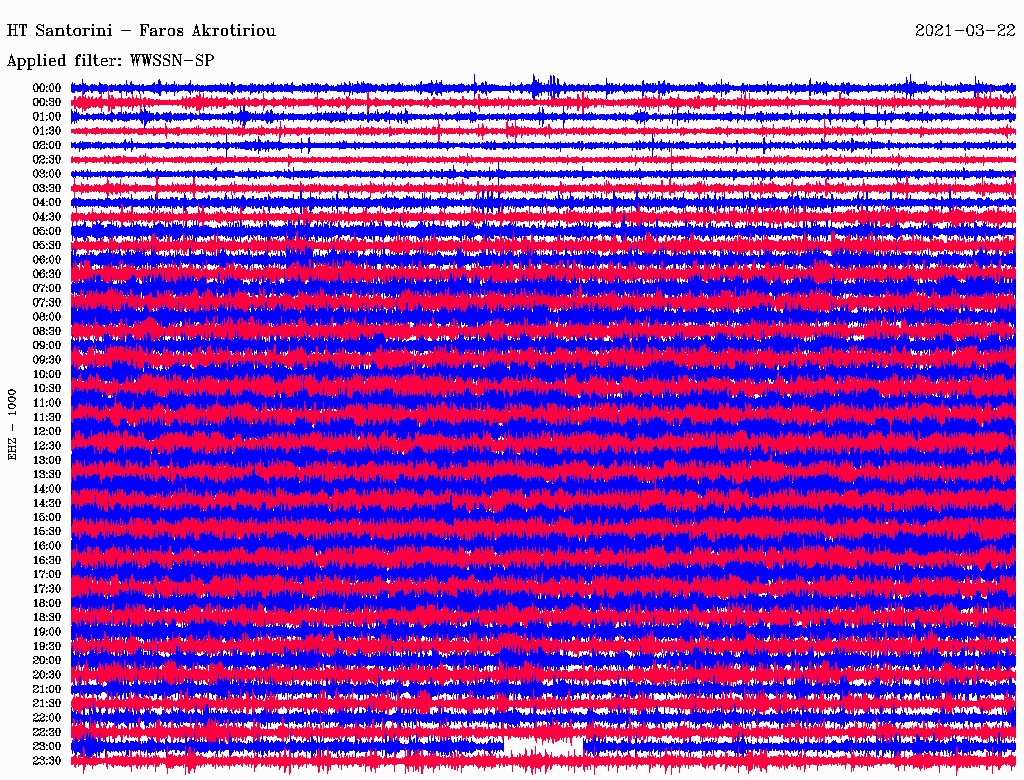This screenshot has height=780, width=1024.
Task: Click the 23:00 time label
Action: pyautogui.click(x=47, y=747)
